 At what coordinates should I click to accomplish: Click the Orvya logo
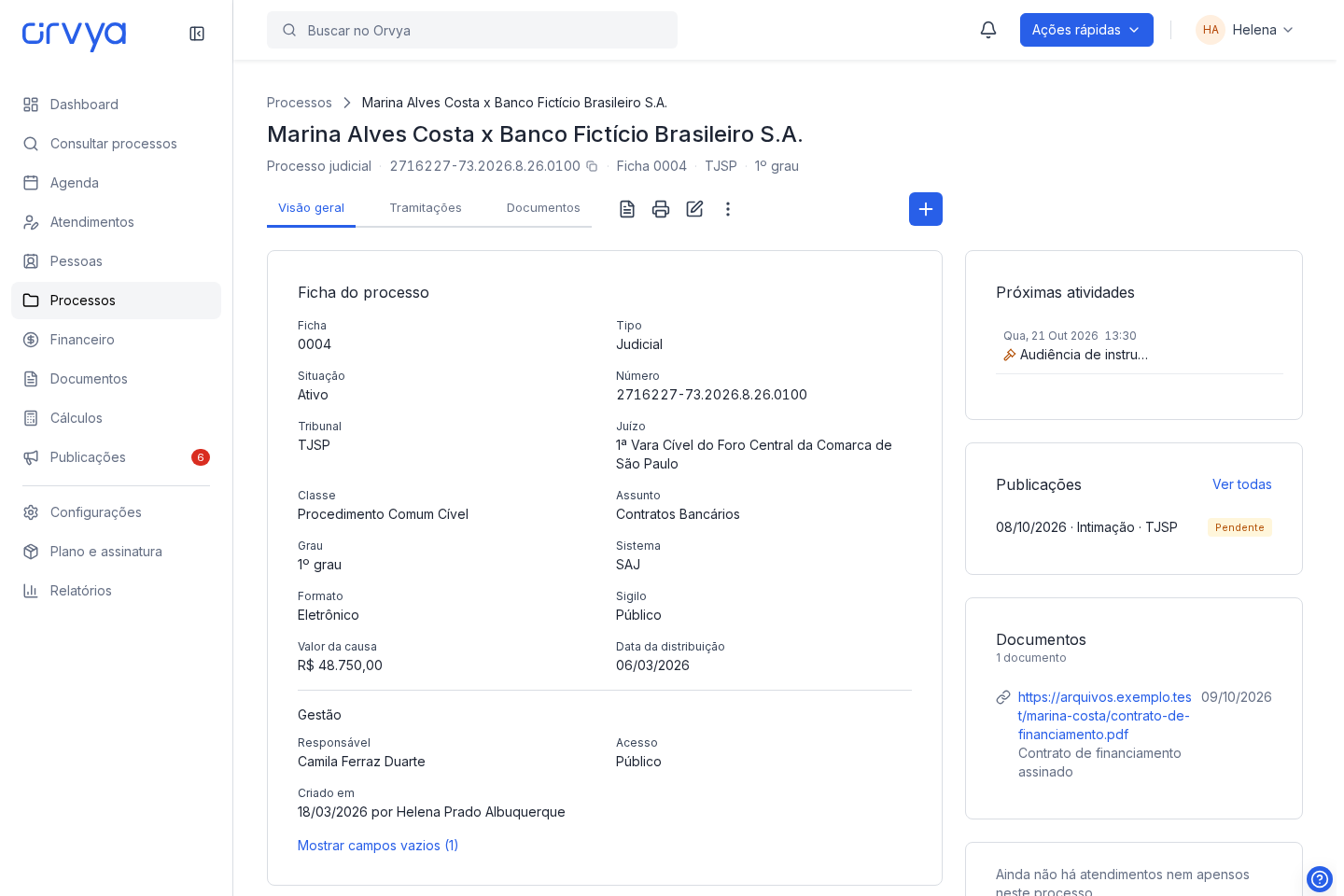pos(74,35)
